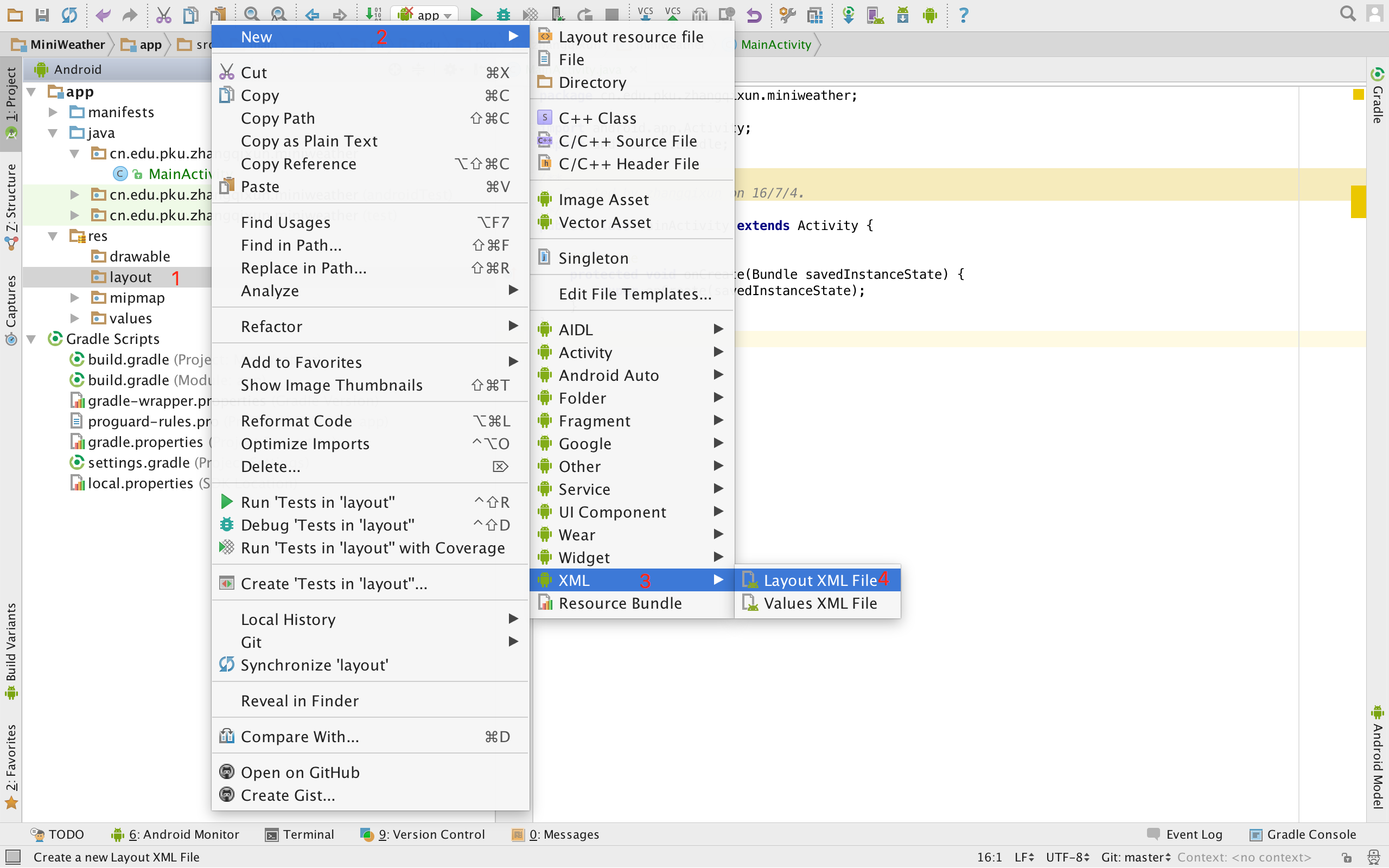Expand the mipmap folder node
Image resolution: width=1389 pixels, height=868 pixels.
click(75, 298)
